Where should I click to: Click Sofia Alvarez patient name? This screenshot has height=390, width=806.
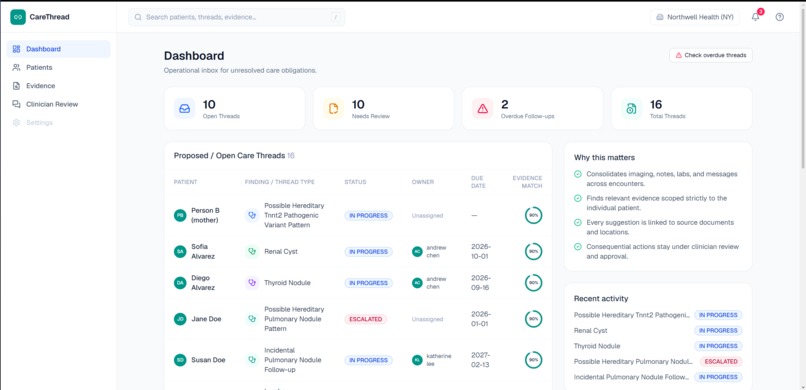203,252
